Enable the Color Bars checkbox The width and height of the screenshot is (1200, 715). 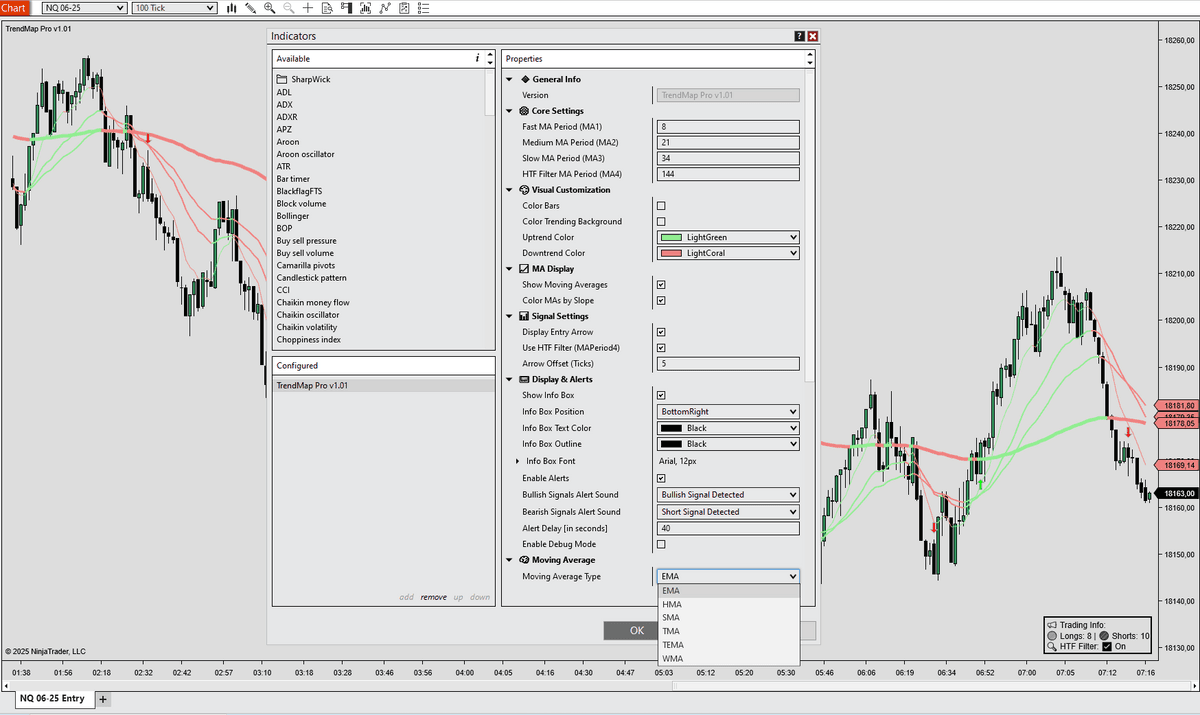(x=661, y=206)
